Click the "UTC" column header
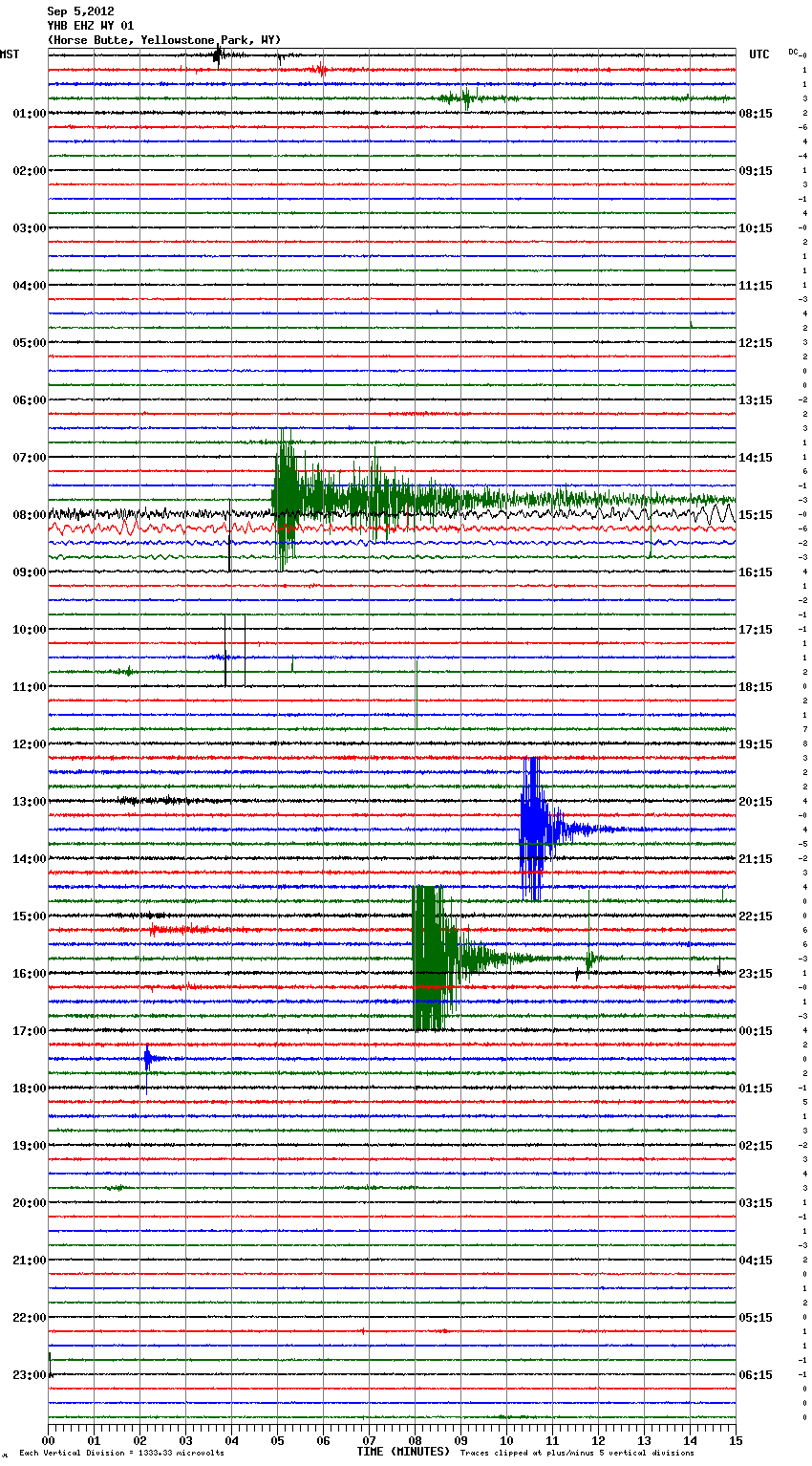 (759, 54)
